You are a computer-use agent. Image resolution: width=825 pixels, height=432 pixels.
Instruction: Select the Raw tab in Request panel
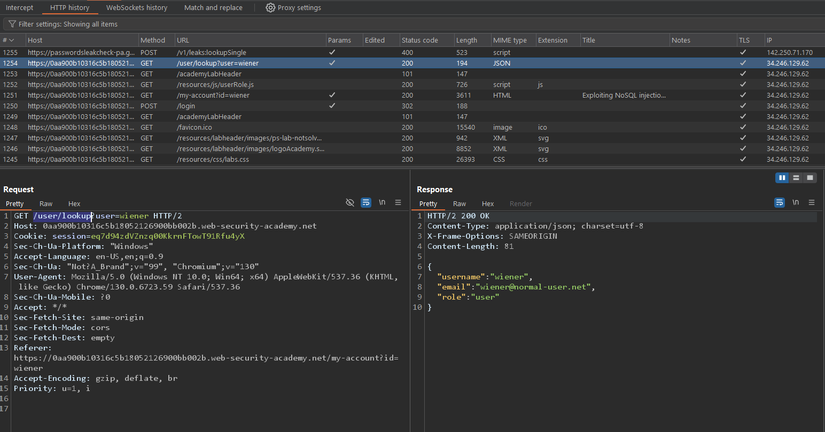pos(46,204)
